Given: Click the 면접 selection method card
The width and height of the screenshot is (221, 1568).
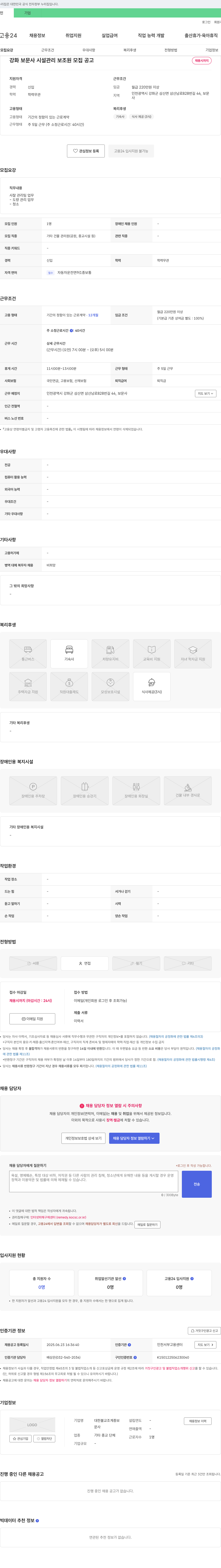Looking at the screenshot, I should 85,963.
